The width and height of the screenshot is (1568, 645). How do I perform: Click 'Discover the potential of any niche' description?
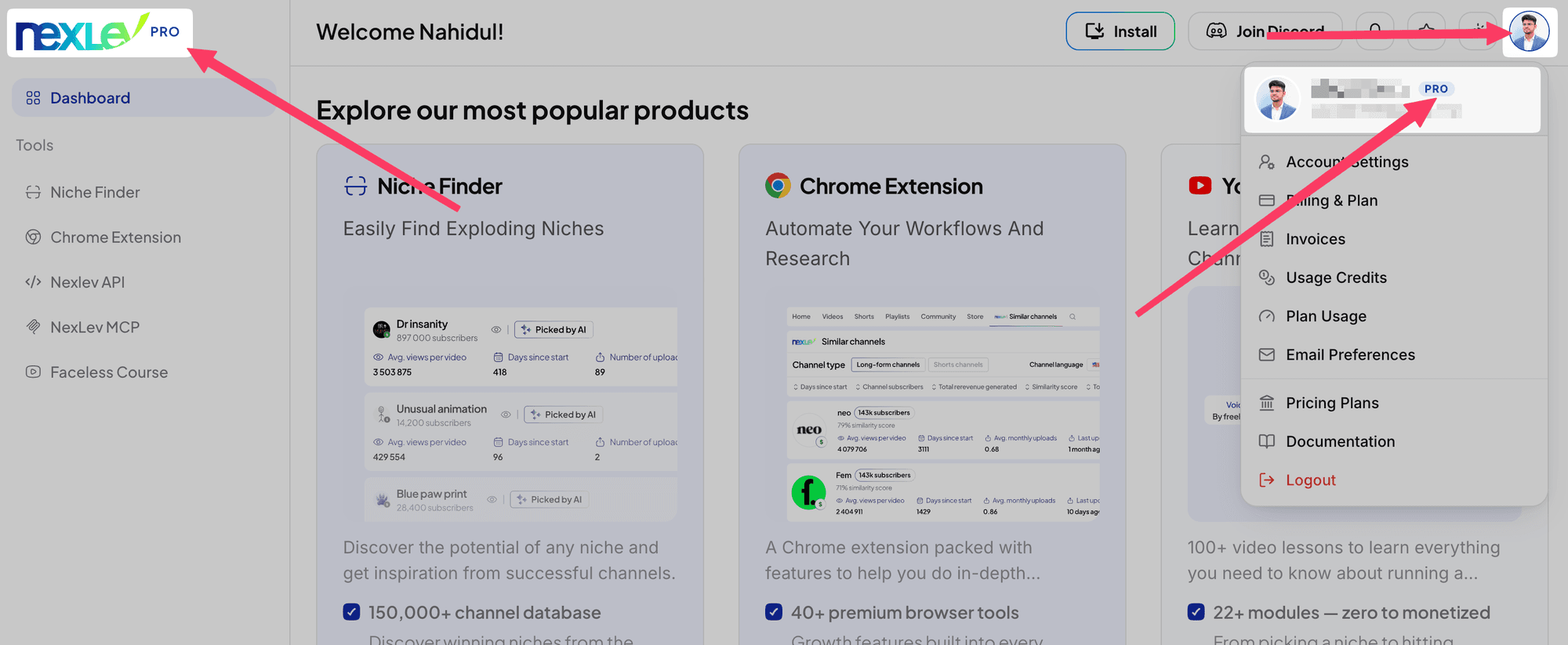(509, 560)
